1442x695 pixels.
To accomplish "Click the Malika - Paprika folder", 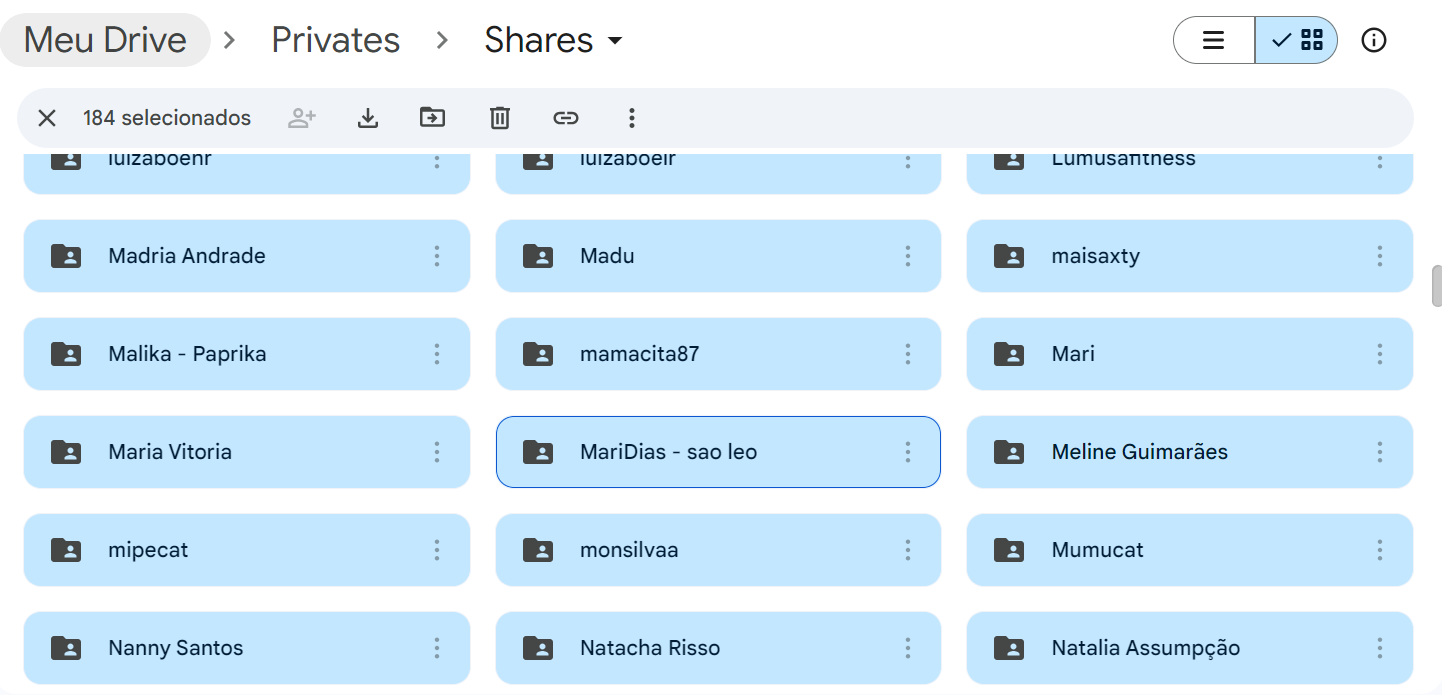I will (x=187, y=354).
